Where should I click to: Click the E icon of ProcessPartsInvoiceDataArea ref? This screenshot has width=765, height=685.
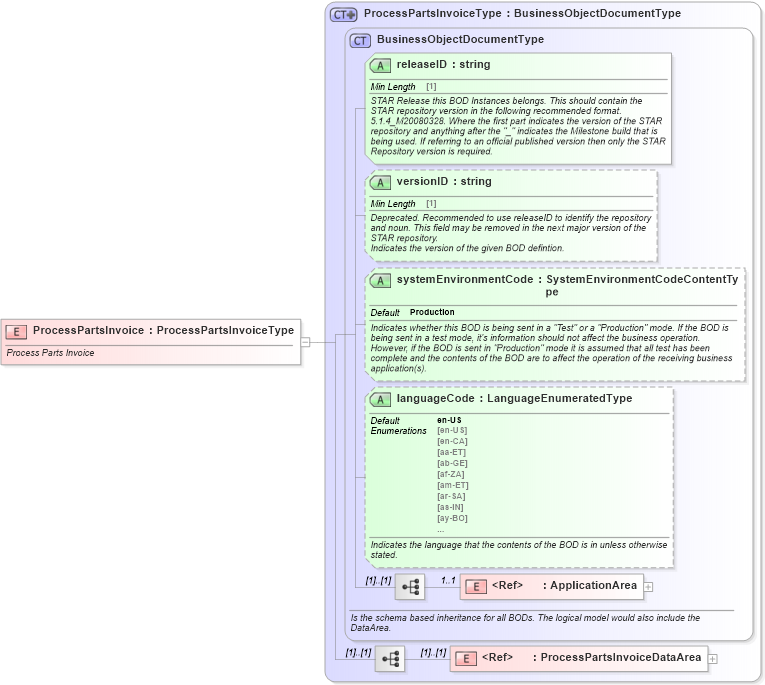(466, 659)
